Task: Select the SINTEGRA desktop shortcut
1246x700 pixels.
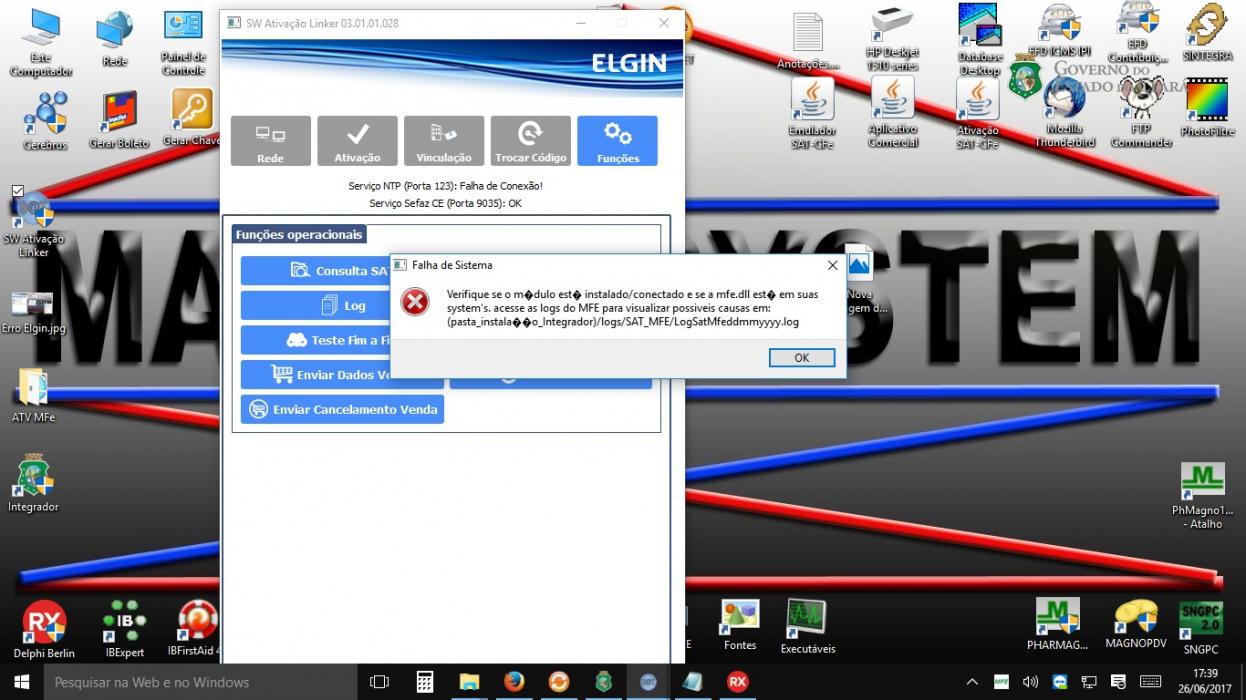Action: click(x=1206, y=33)
